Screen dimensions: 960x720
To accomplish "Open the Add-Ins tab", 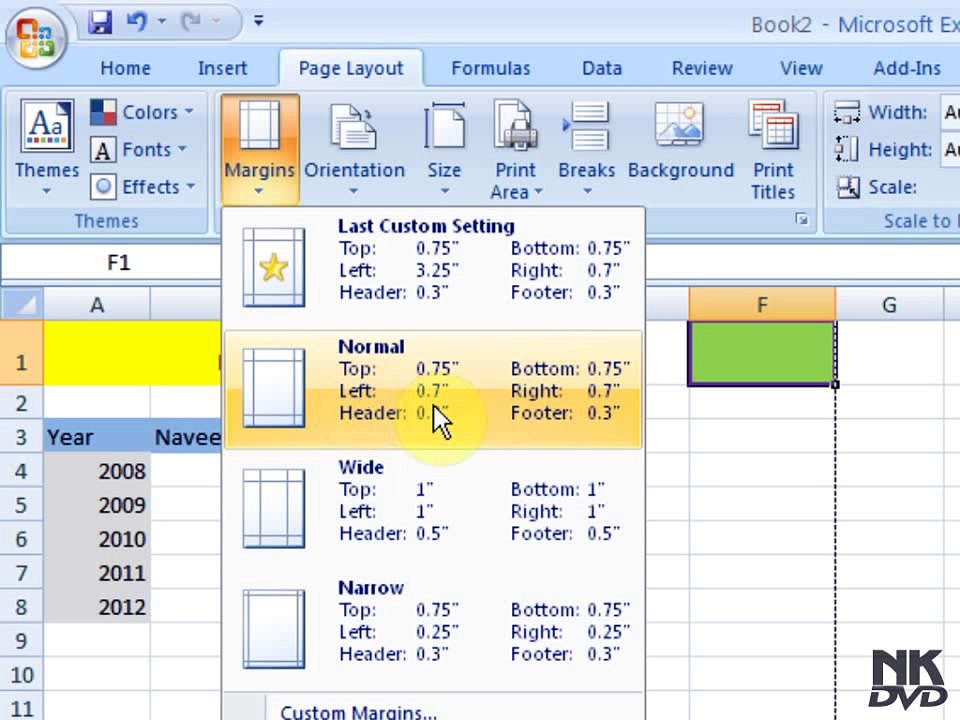I will pyautogui.click(x=907, y=68).
